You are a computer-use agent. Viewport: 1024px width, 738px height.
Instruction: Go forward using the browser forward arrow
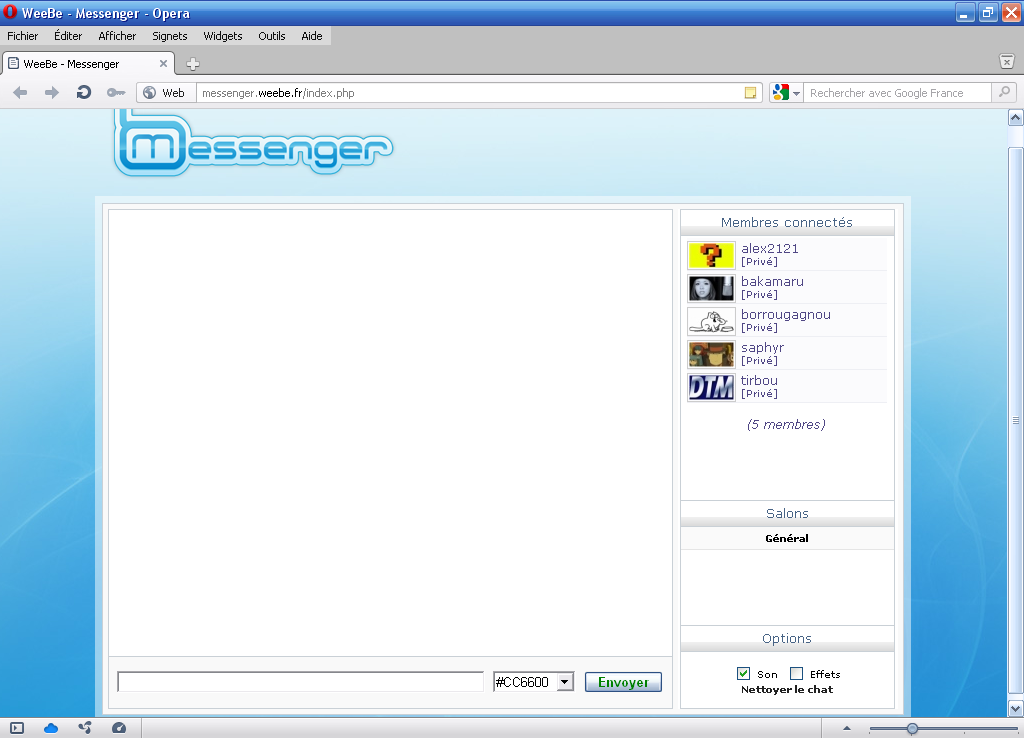pos(52,93)
